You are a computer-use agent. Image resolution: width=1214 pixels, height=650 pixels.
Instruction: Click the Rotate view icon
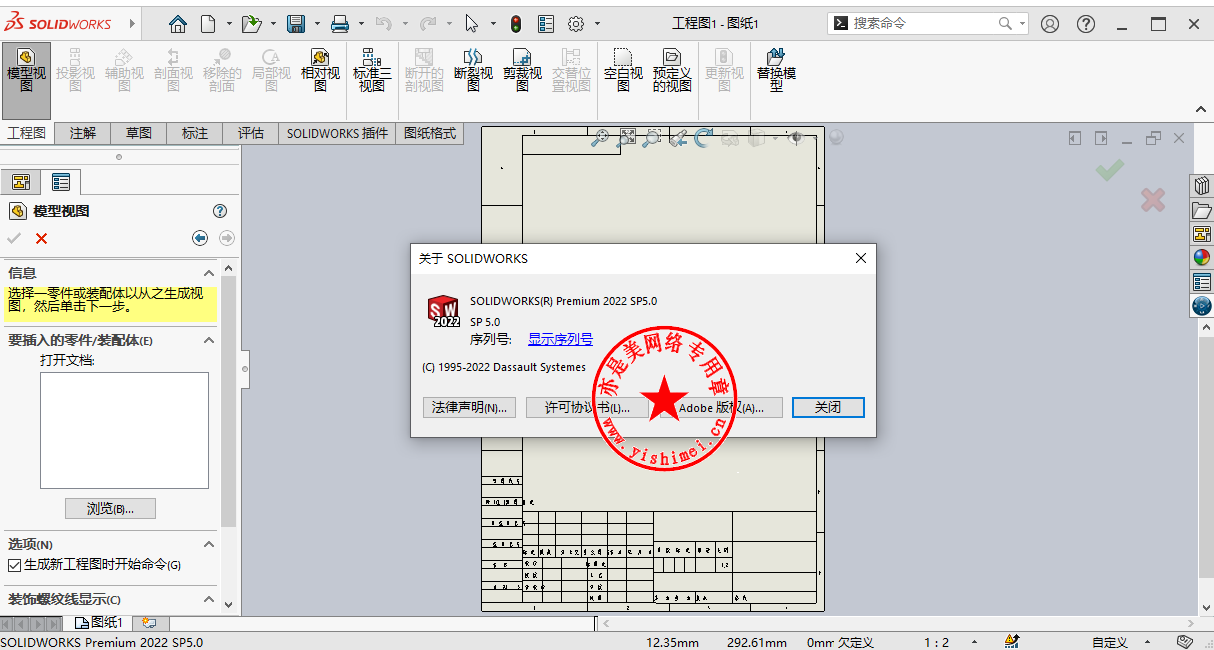pos(704,138)
